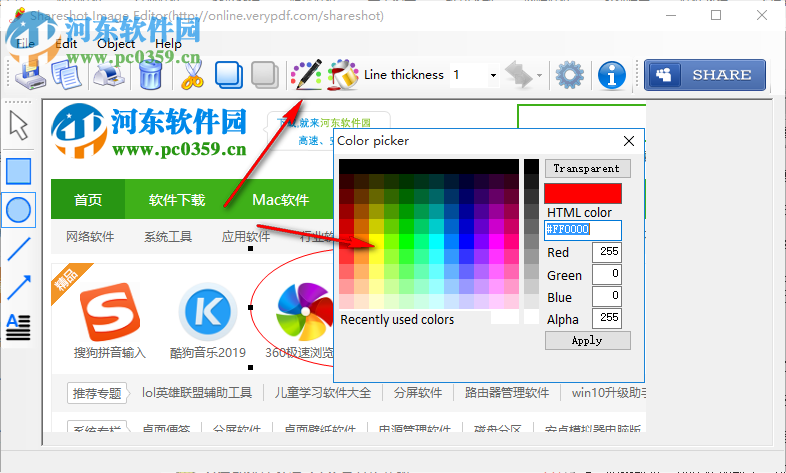
Task: Click the scissors cut icon
Action: [x=192, y=75]
